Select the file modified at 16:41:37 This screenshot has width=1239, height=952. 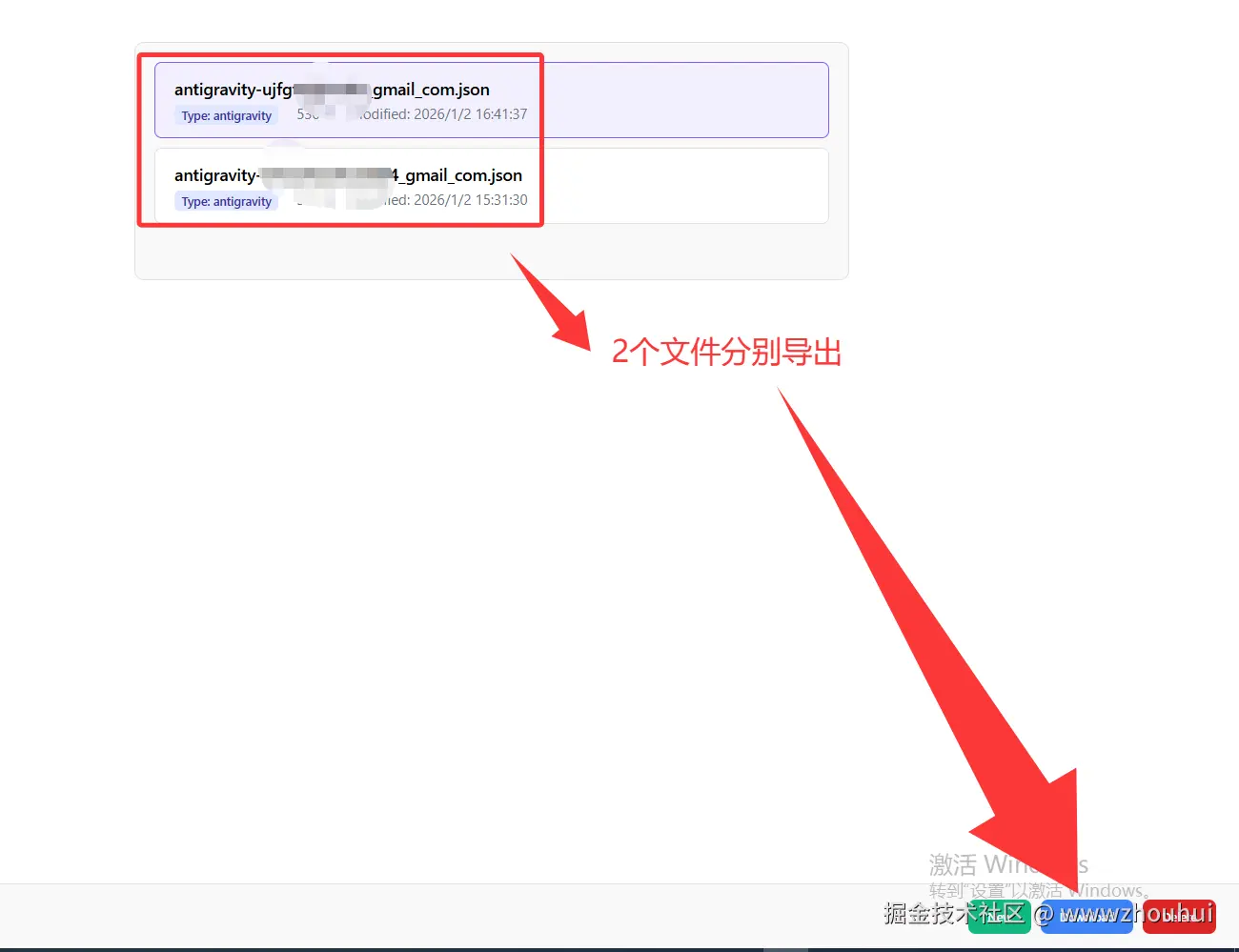pos(491,100)
